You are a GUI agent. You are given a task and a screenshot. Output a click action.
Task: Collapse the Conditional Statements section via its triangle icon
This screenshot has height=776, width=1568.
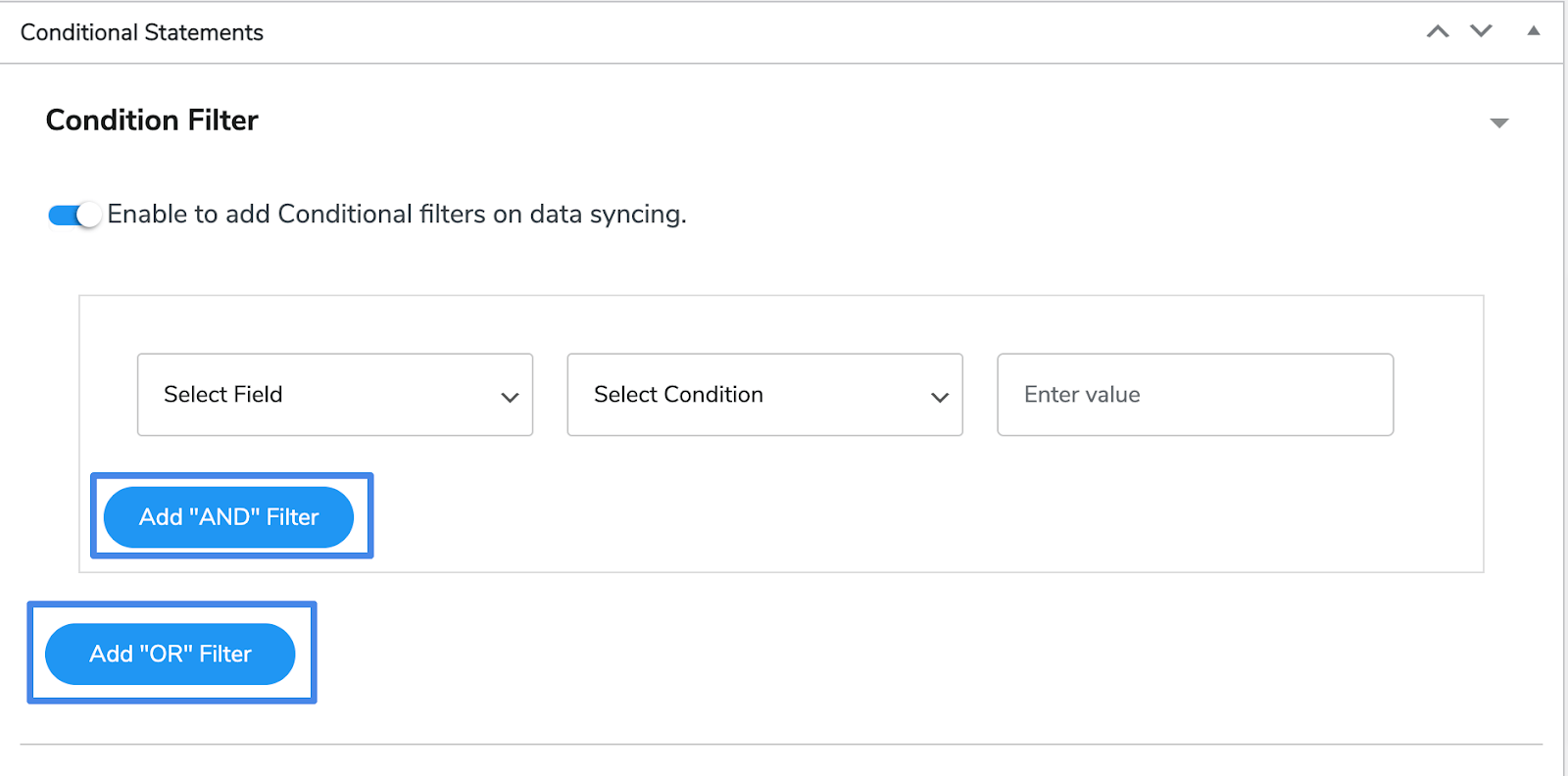tap(1532, 31)
